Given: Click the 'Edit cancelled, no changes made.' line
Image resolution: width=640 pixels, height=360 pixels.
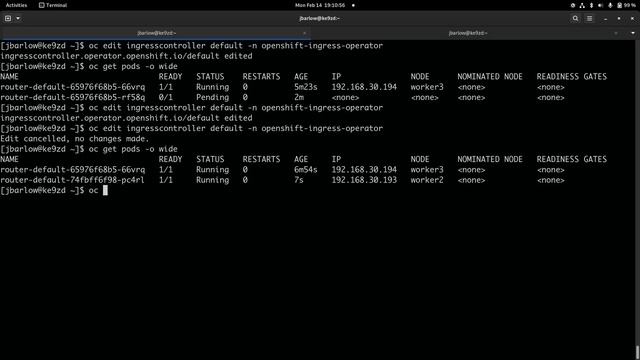Looking at the screenshot, I should point(75,139).
